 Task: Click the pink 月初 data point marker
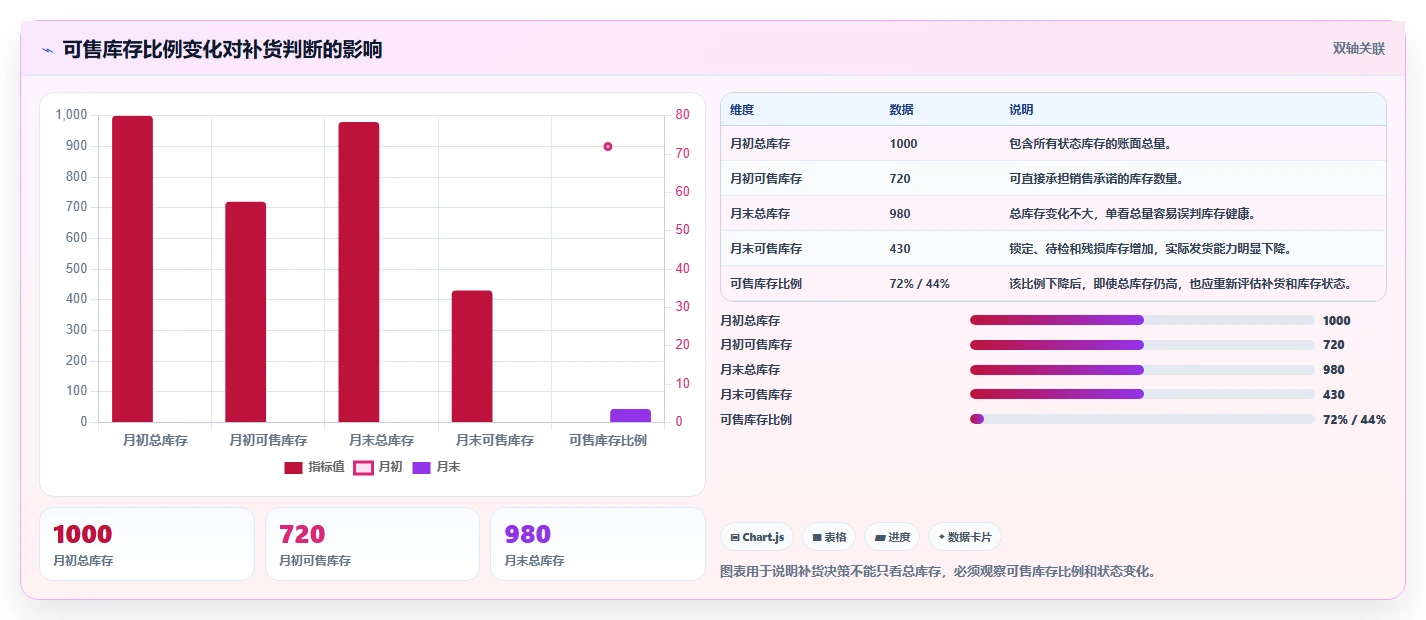coord(608,146)
